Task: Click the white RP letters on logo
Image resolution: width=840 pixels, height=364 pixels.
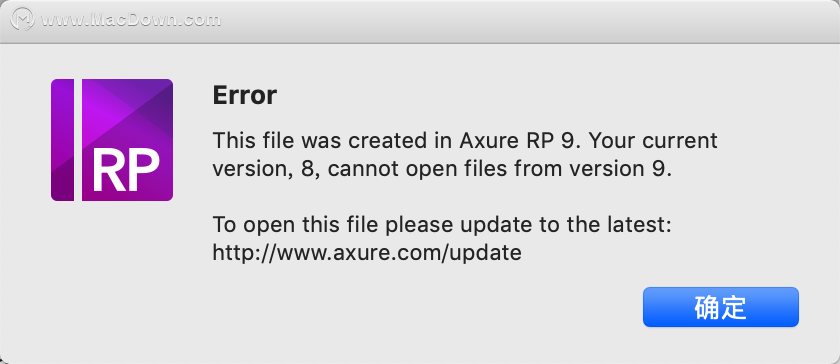Action: [126, 169]
